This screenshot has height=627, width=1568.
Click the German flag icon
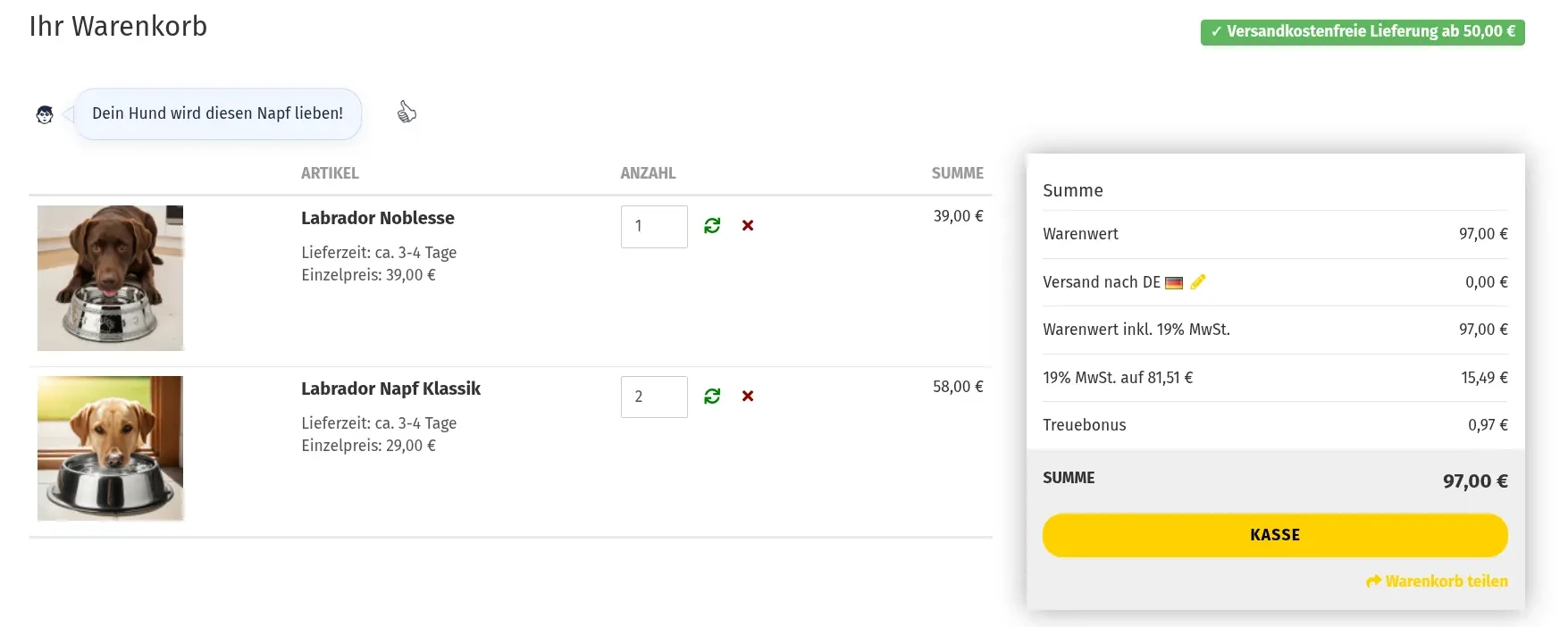pos(1174,283)
